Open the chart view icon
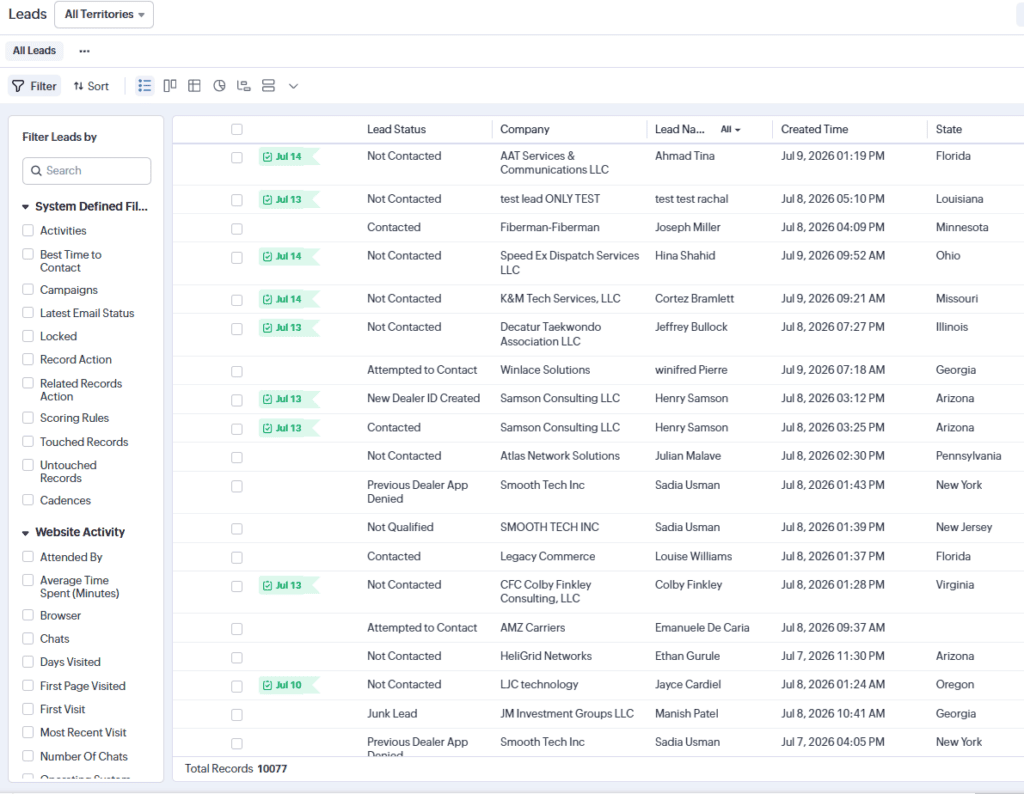Screen dimensions: 1024x794 (x=219, y=86)
